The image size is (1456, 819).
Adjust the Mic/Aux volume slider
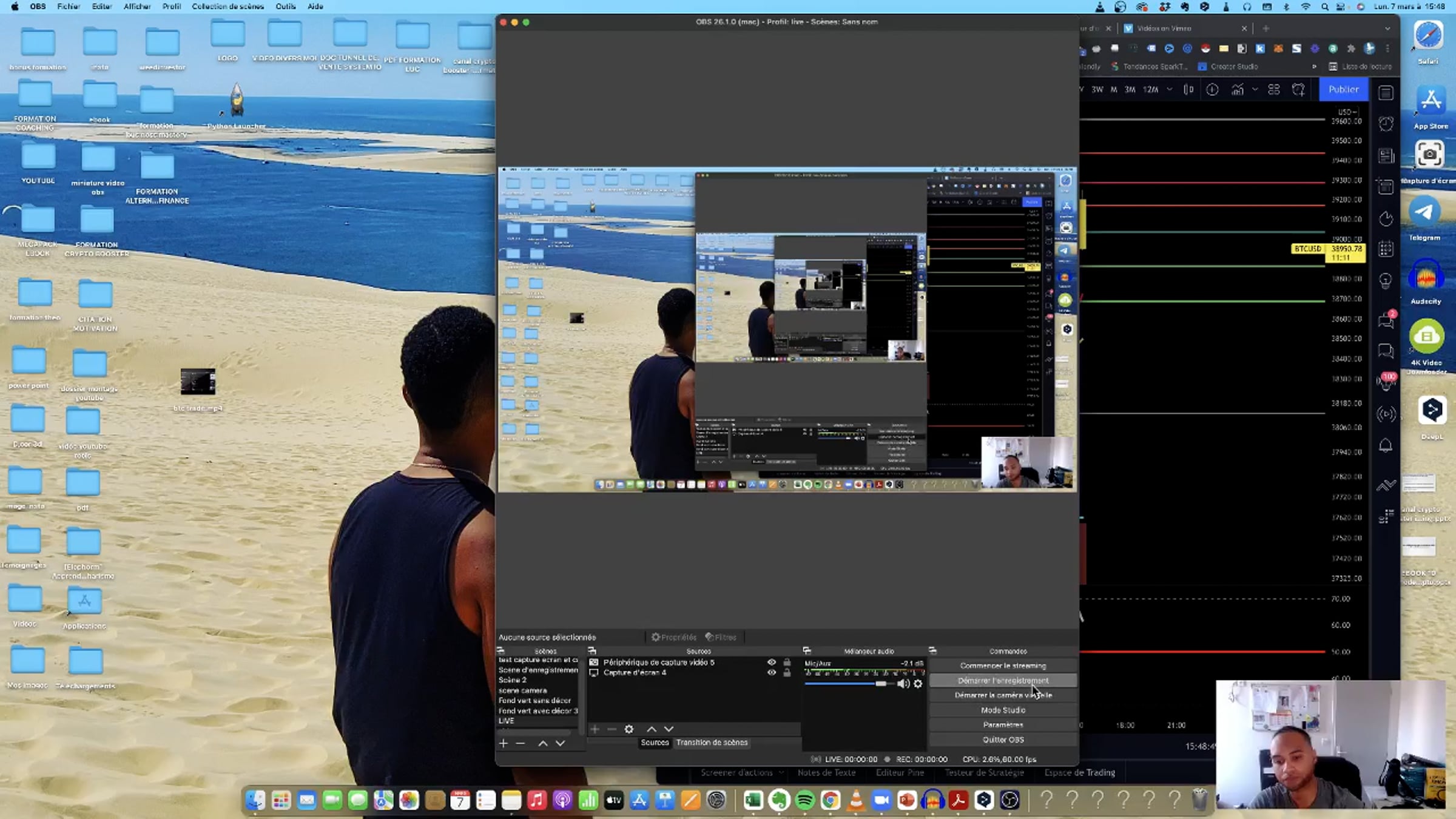[880, 684]
